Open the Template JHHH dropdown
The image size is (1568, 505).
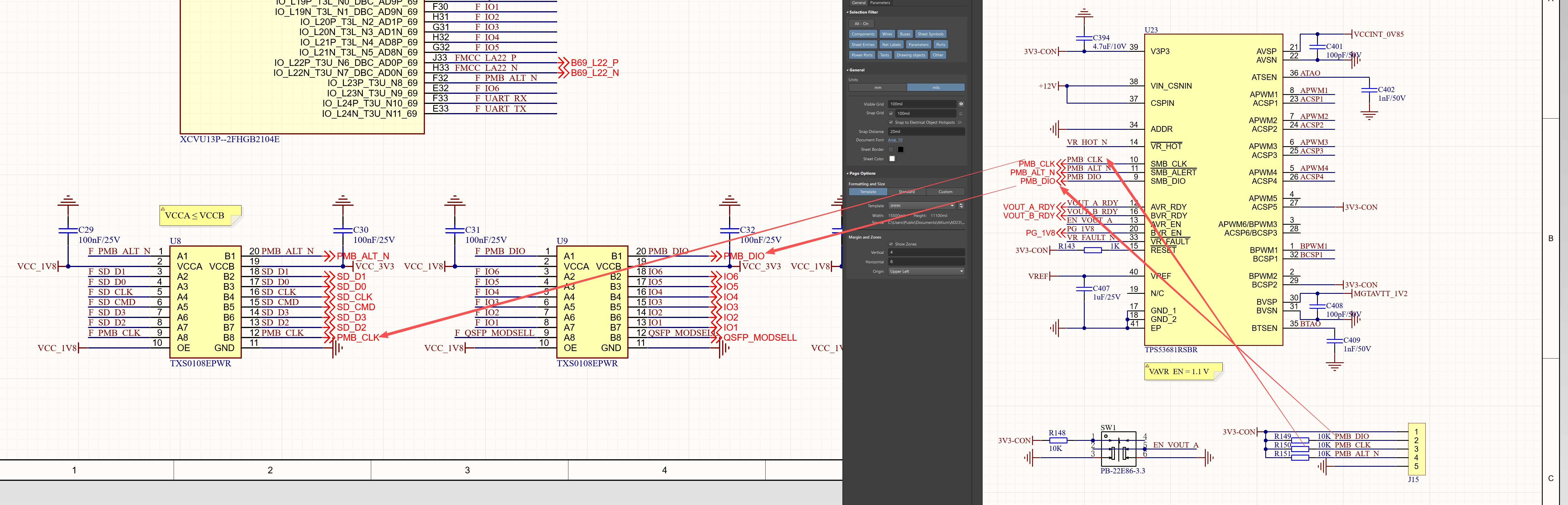pyautogui.click(x=922, y=206)
